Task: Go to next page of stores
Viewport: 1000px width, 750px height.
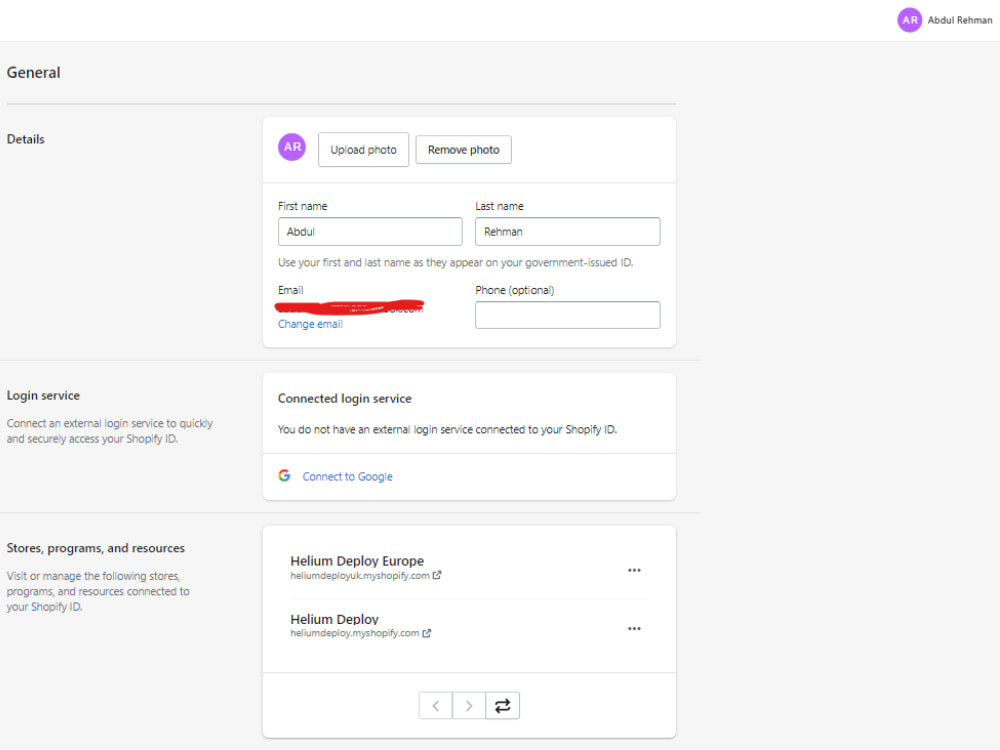Action: pyautogui.click(x=469, y=705)
